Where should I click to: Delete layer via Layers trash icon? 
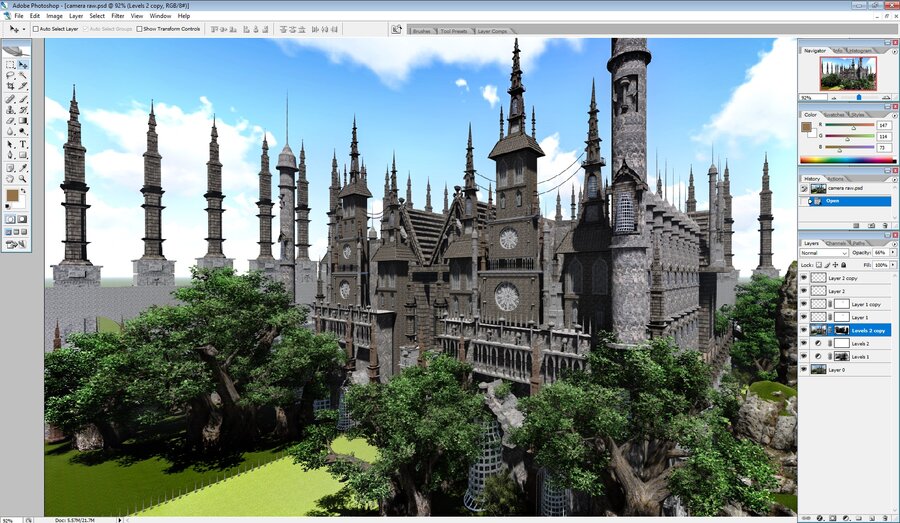(885, 518)
